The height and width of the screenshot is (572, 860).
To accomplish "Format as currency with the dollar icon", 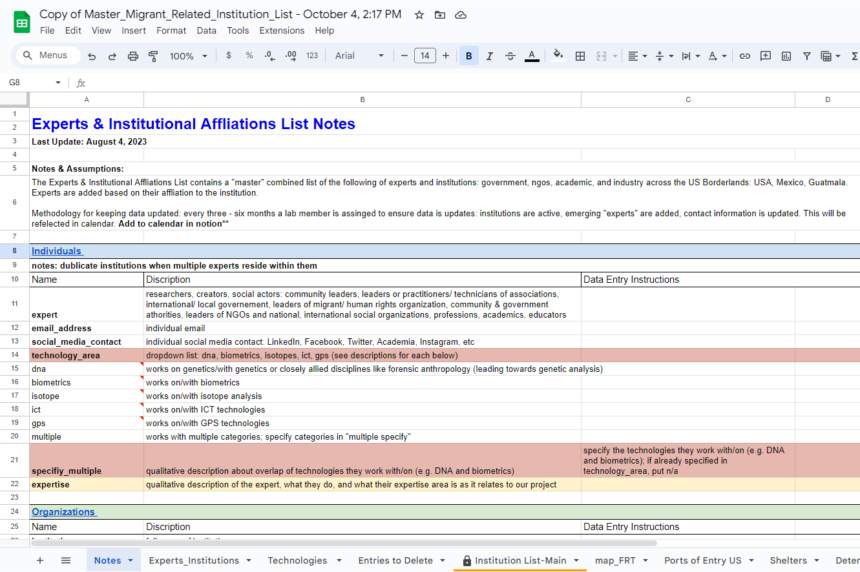I will 228,55.
